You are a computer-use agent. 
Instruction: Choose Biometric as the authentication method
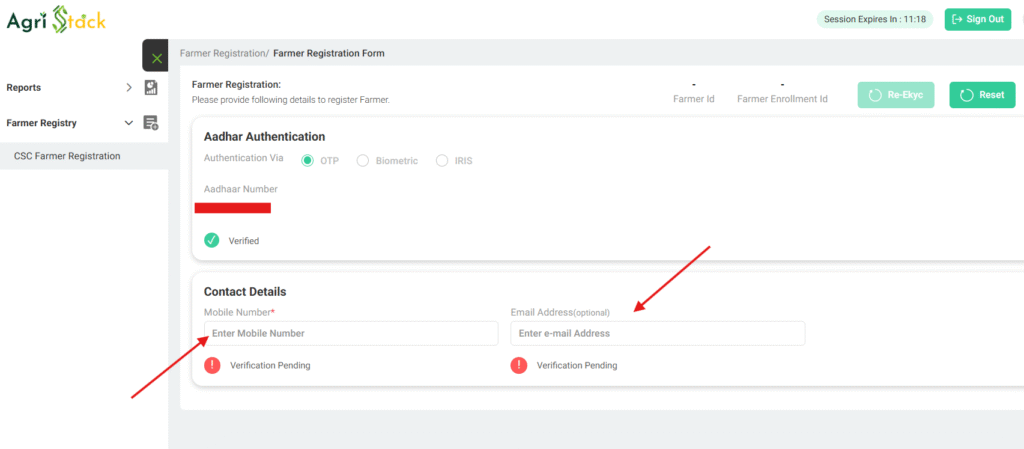pos(363,160)
